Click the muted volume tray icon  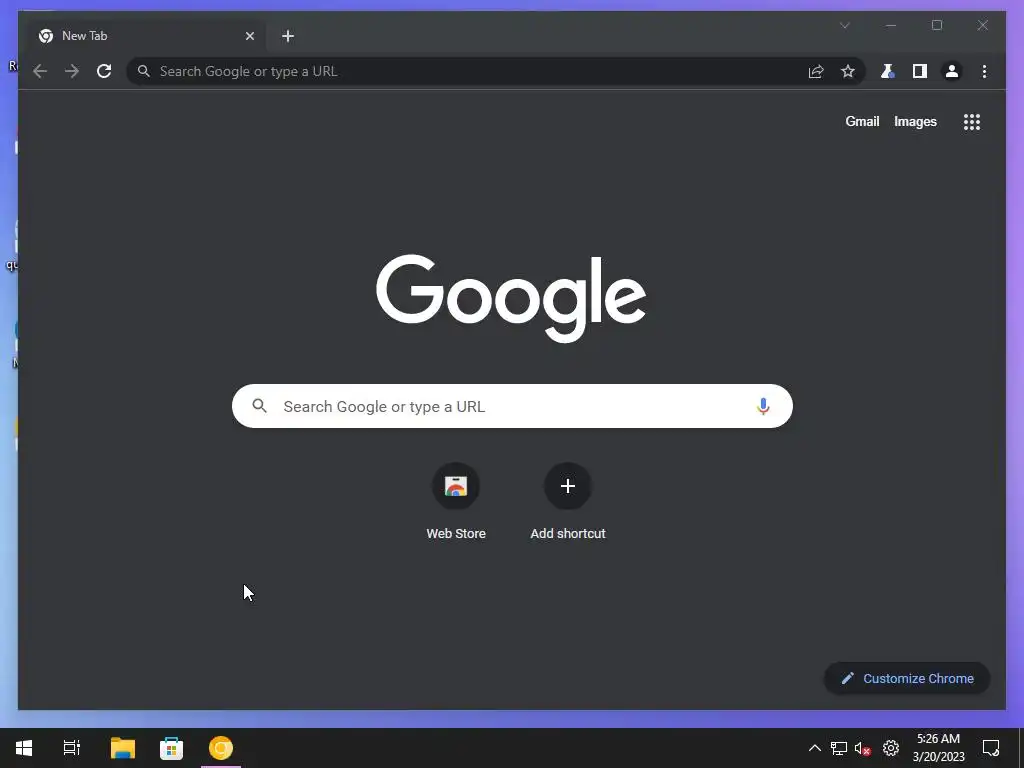coord(863,748)
